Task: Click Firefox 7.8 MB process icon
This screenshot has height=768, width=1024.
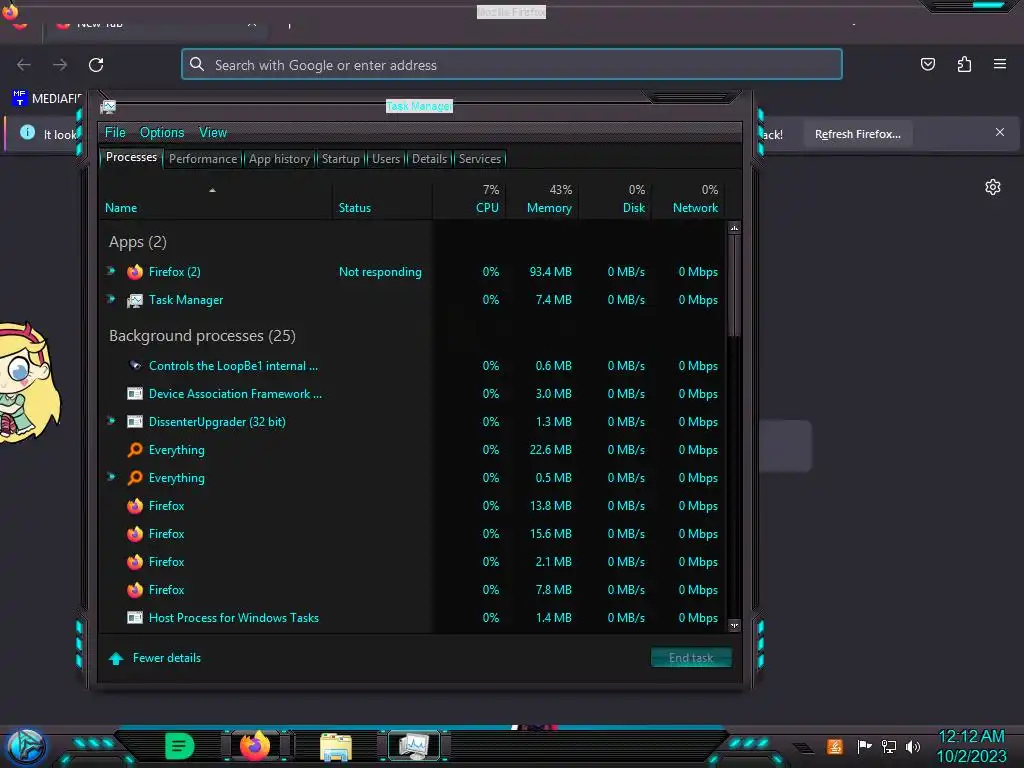Action: point(135,590)
